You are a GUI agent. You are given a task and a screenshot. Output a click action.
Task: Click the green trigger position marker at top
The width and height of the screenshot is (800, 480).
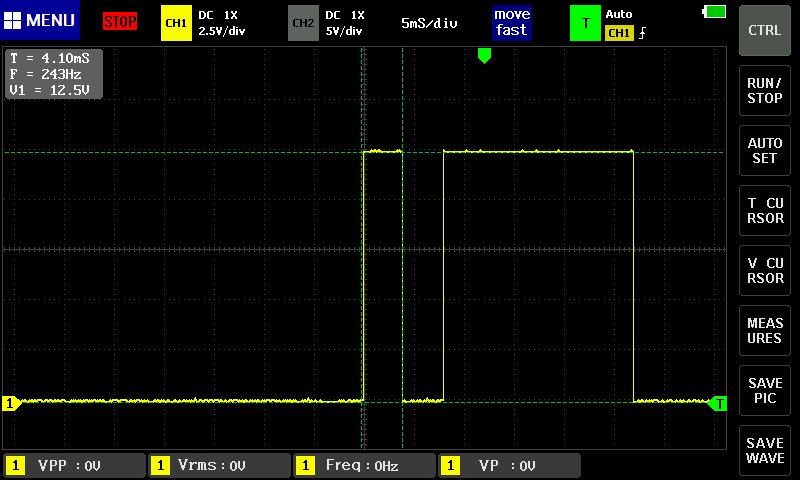click(x=484, y=56)
